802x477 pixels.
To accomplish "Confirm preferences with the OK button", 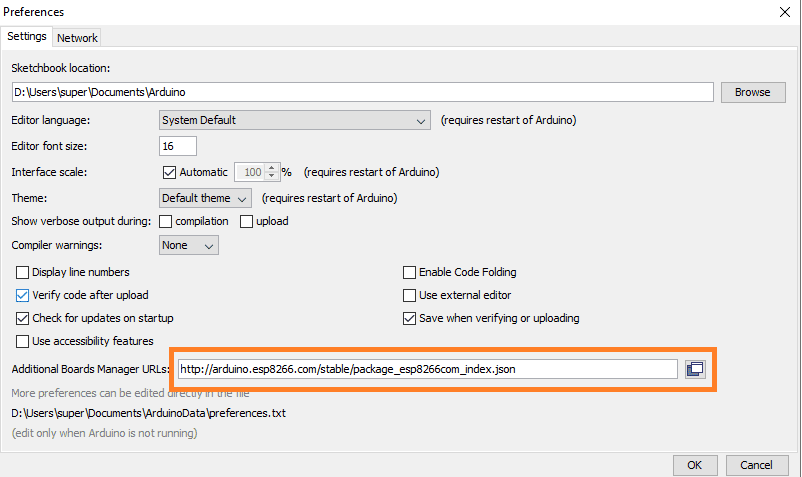I will click(x=695, y=465).
